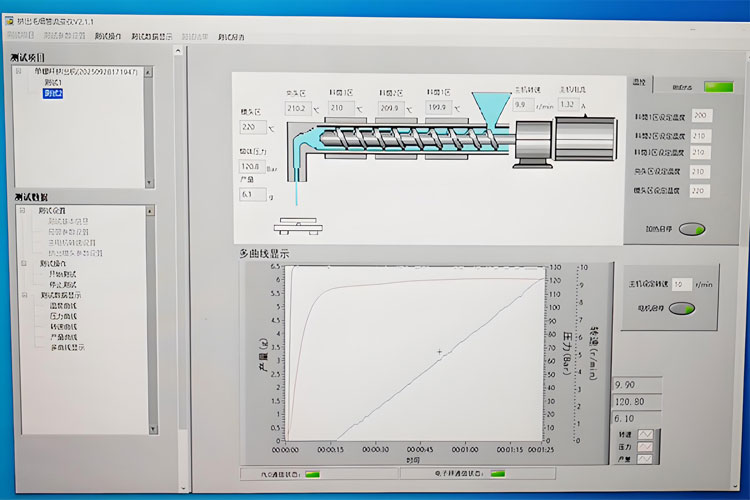
Task: Toggle the 电机启停 motor switch
Action: [682, 308]
